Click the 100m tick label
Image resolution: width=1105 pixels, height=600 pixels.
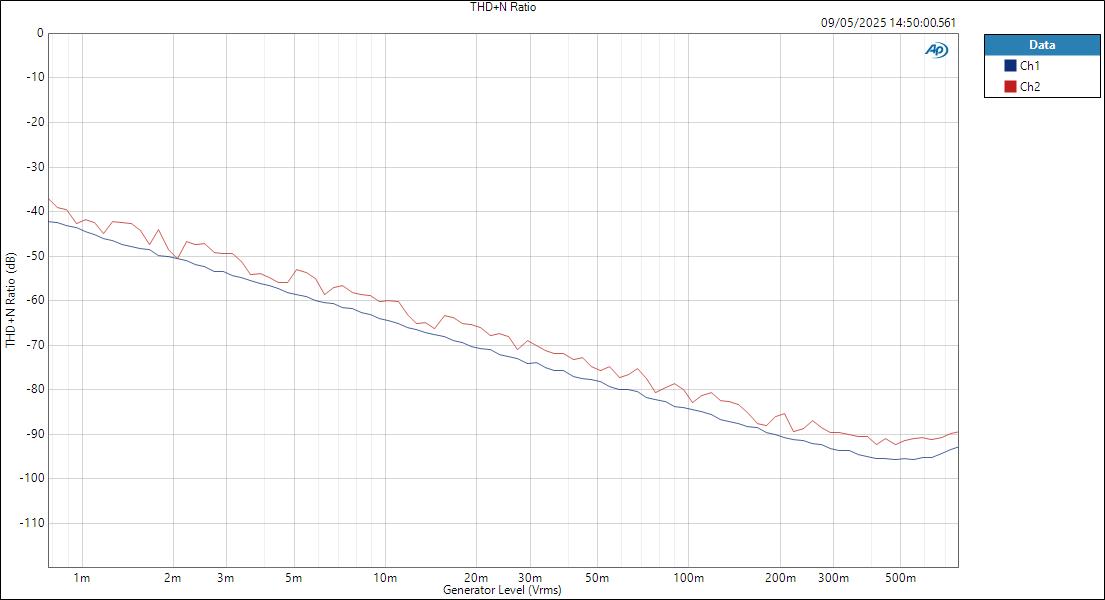coord(686,575)
